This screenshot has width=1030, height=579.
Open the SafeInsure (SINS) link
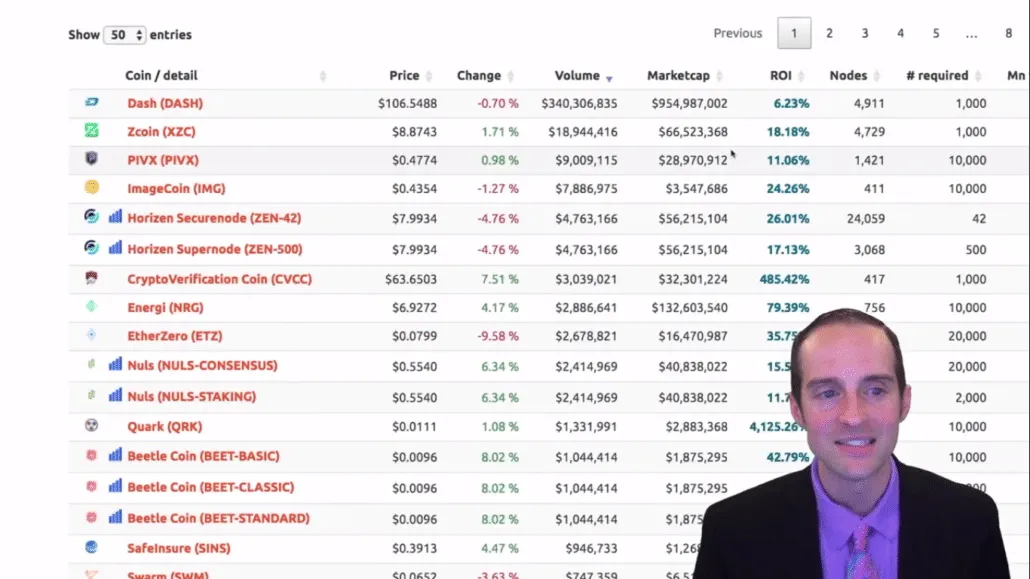[179, 548]
